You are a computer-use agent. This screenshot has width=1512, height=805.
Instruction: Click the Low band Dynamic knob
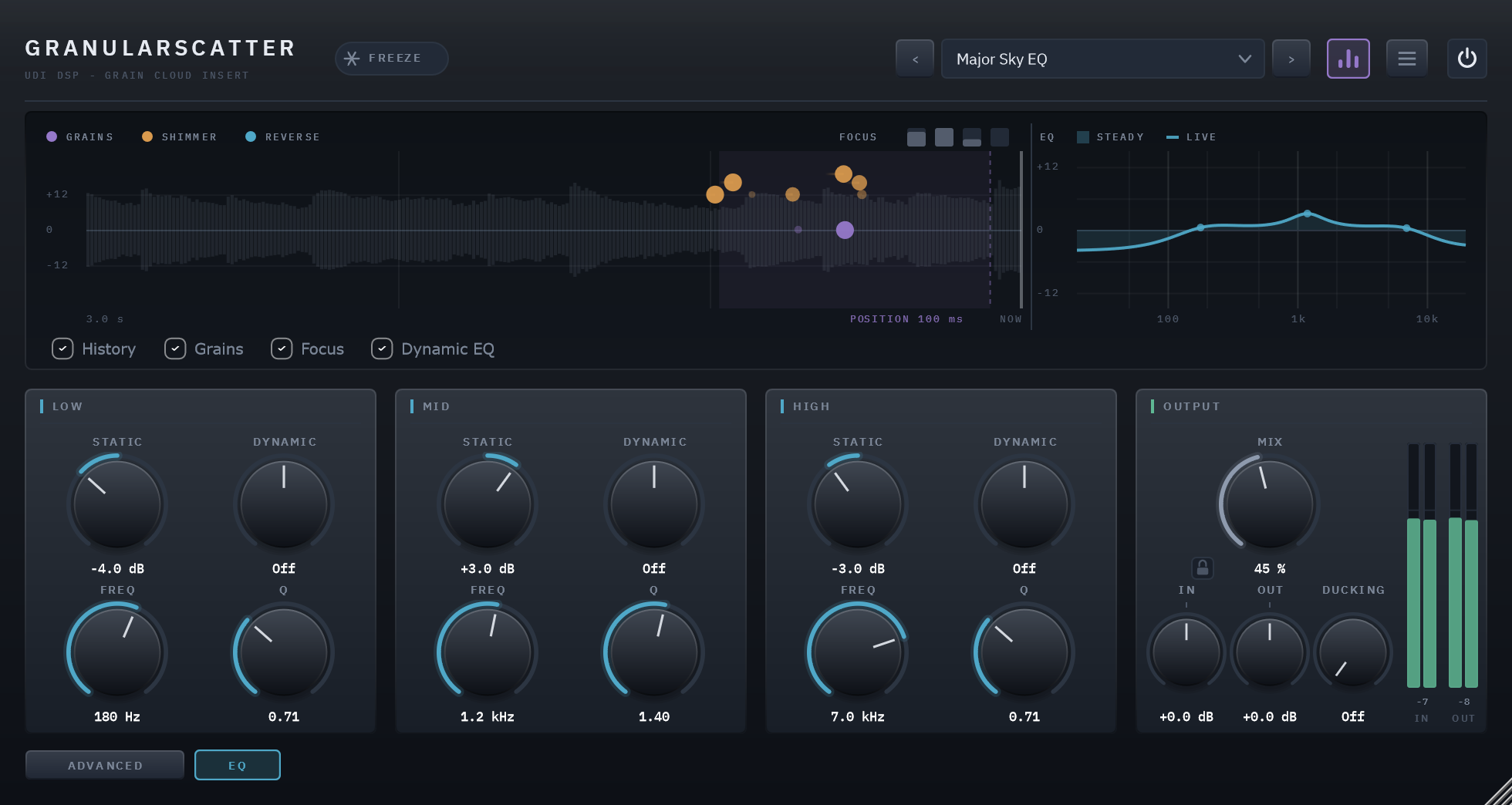tap(284, 504)
